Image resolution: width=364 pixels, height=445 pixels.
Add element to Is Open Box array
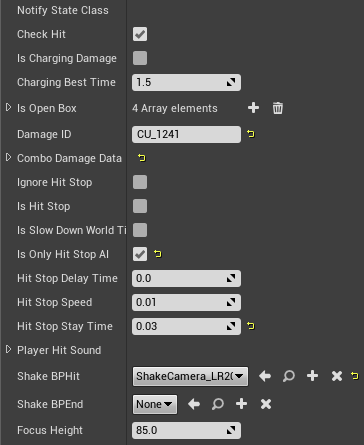coord(253,108)
